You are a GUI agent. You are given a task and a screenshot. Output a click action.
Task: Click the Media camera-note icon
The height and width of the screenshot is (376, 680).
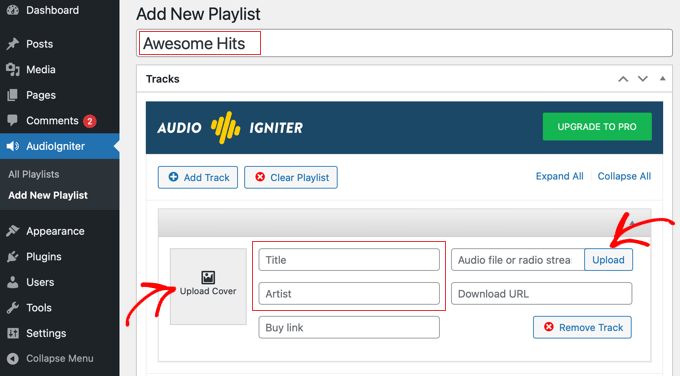pos(13,69)
